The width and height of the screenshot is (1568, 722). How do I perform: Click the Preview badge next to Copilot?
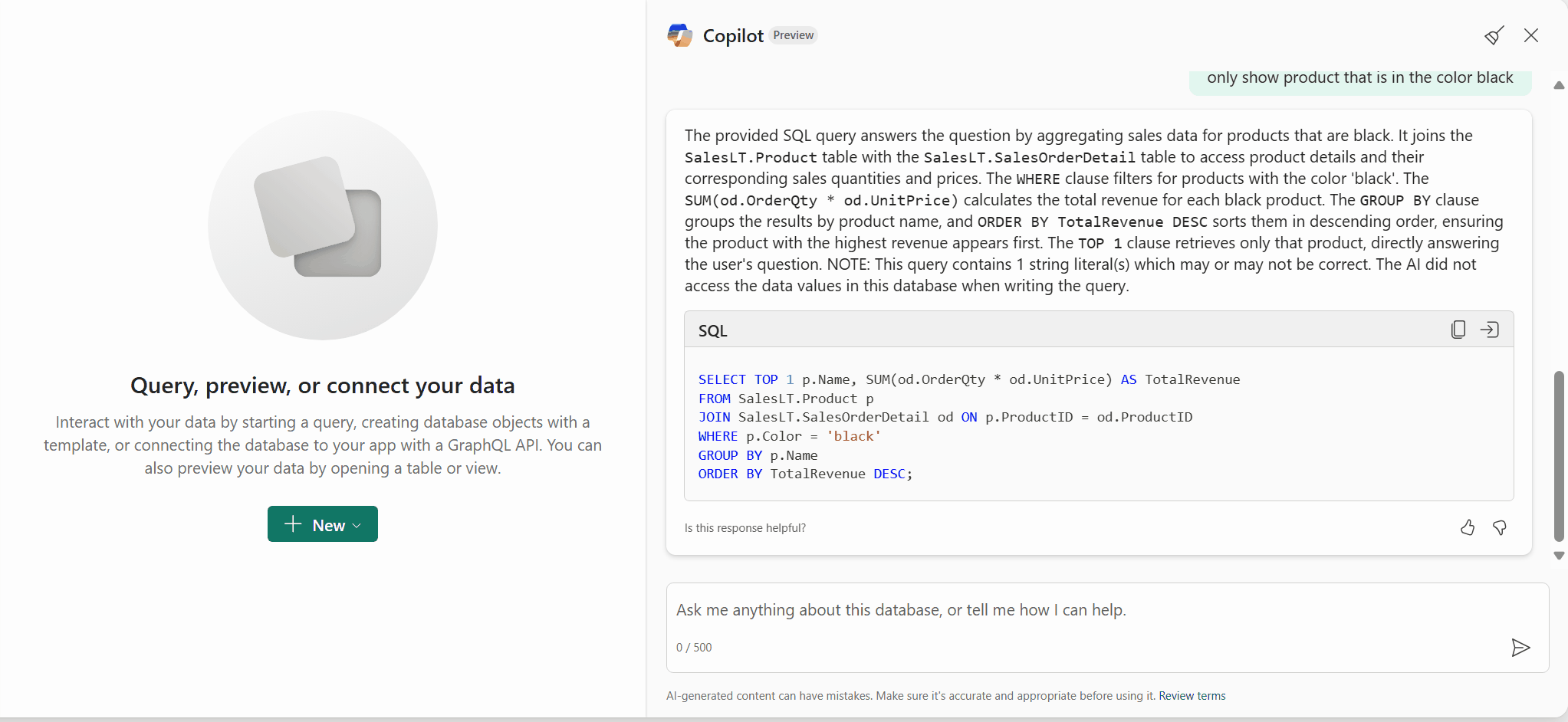coord(793,35)
